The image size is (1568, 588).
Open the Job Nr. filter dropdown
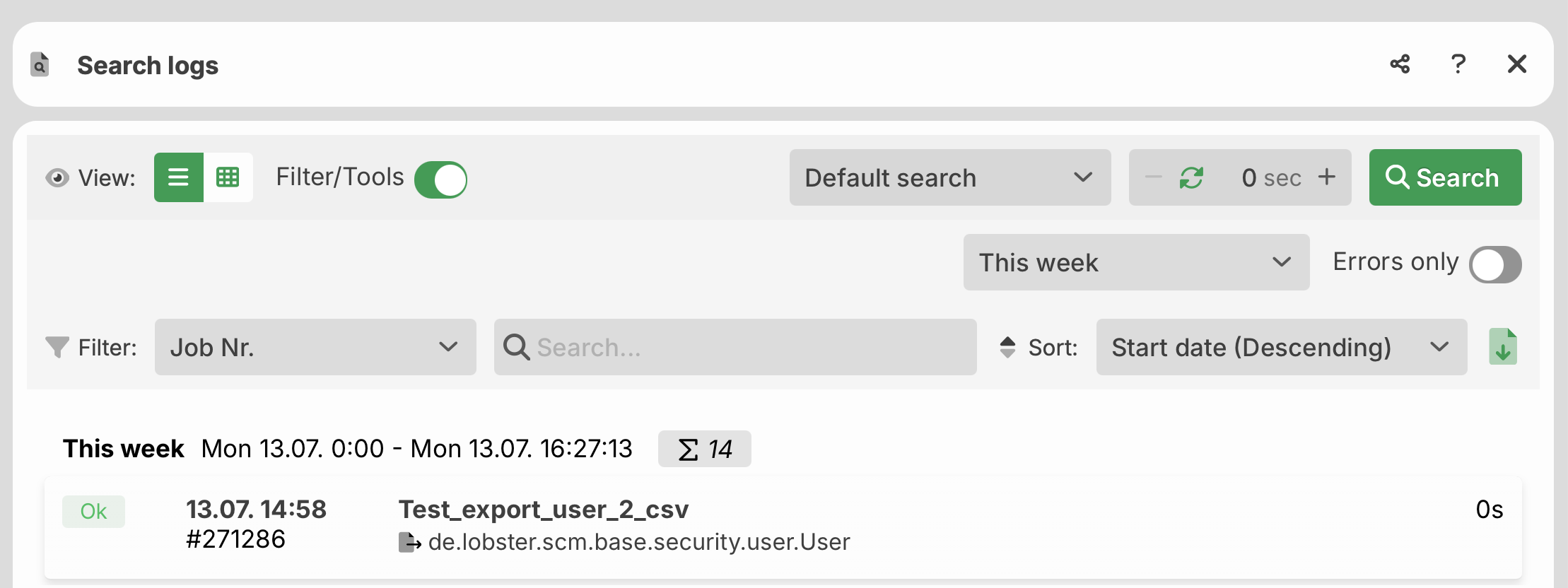coord(315,347)
